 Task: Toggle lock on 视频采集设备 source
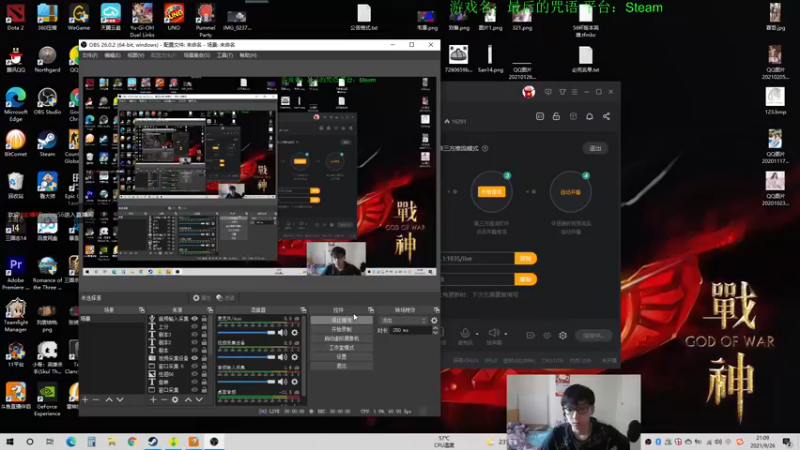pyautogui.click(x=204, y=358)
